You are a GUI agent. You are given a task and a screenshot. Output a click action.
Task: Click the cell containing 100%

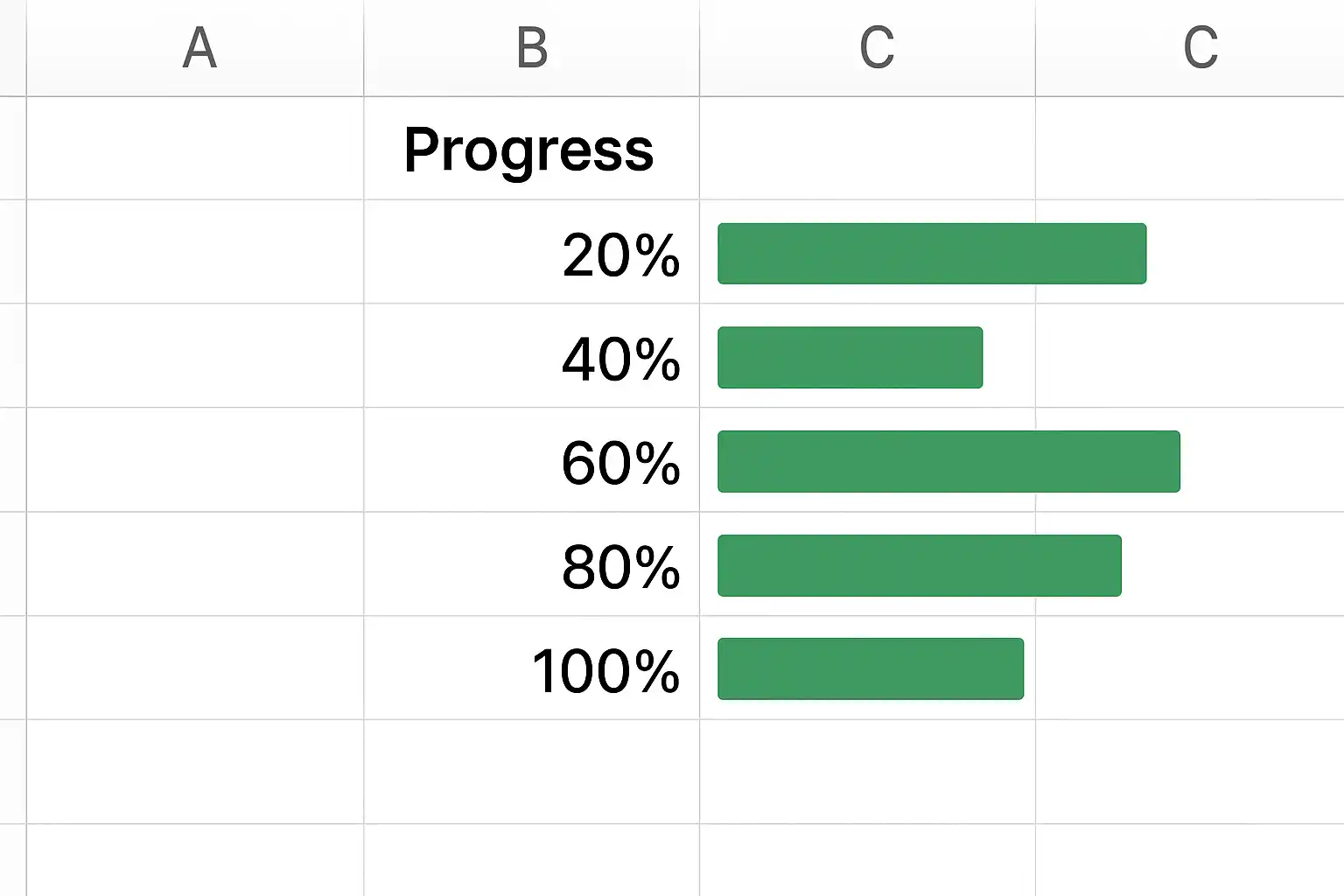click(531, 669)
